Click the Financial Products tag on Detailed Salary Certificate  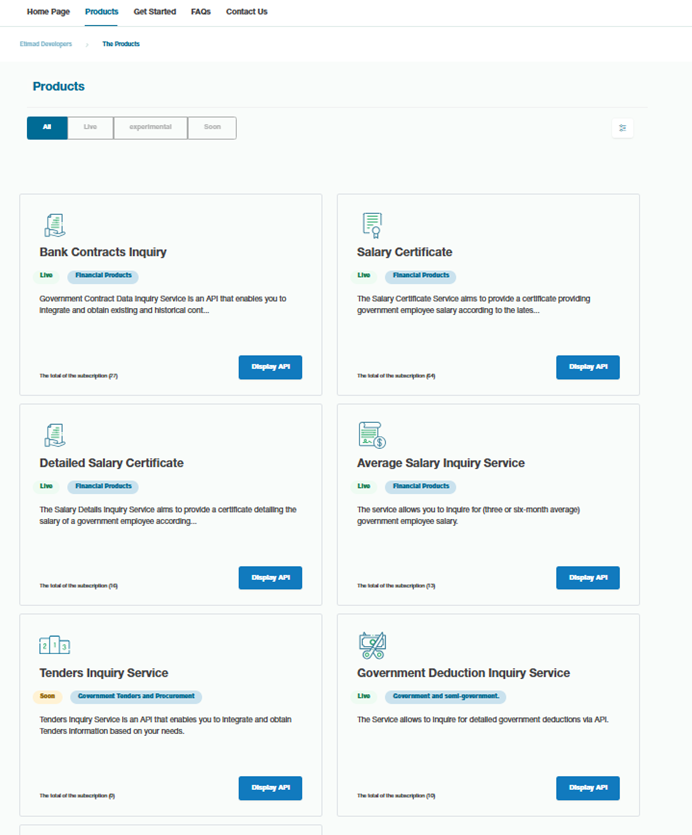[x=103, y=487]
